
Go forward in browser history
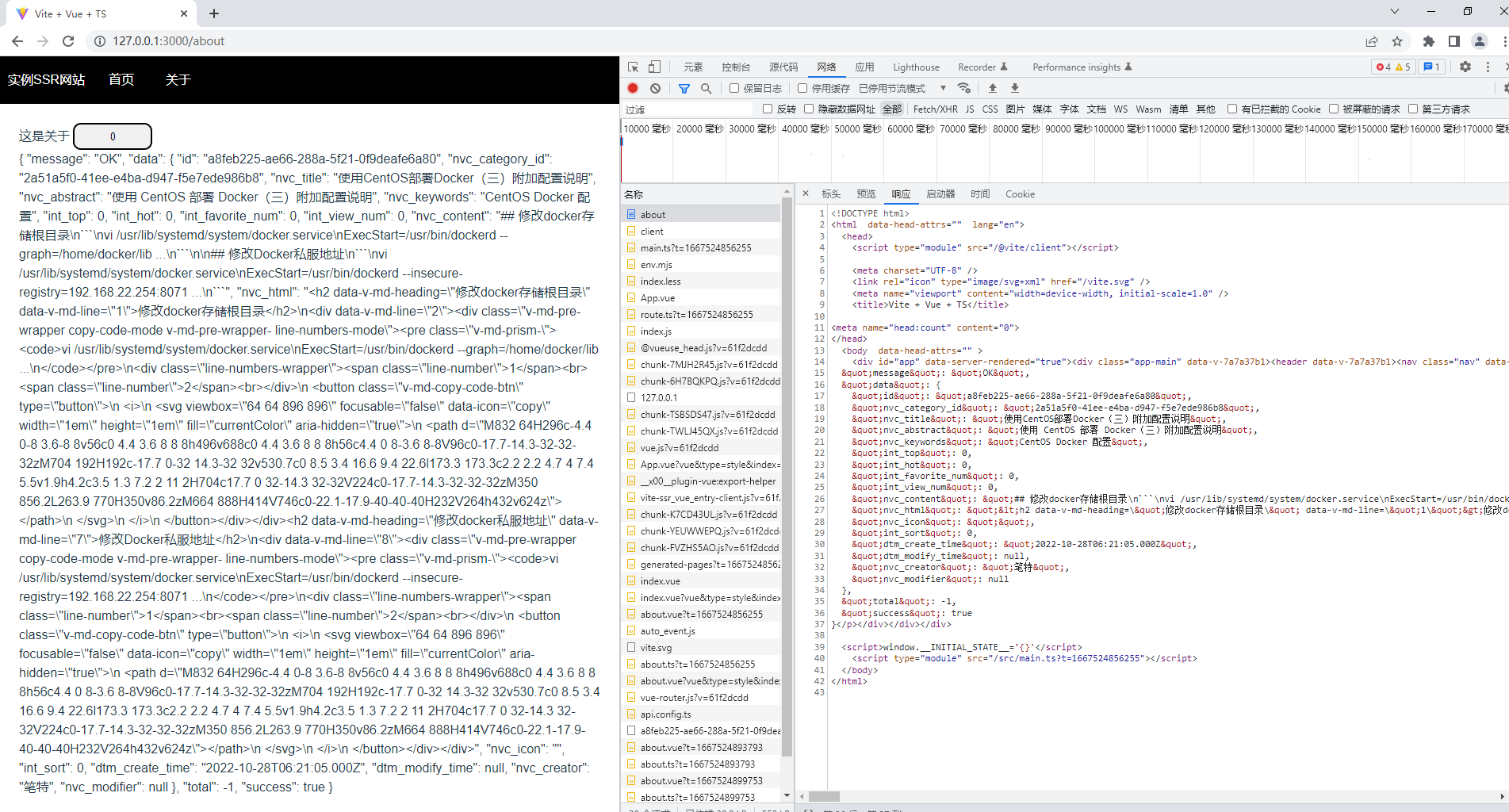tap(43, 41)
